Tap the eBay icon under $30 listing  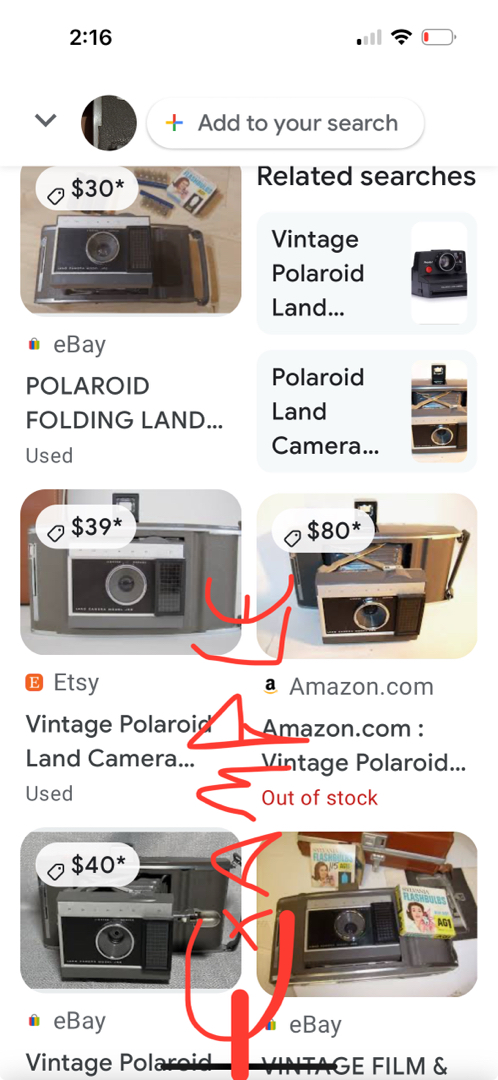coord(34,344)
